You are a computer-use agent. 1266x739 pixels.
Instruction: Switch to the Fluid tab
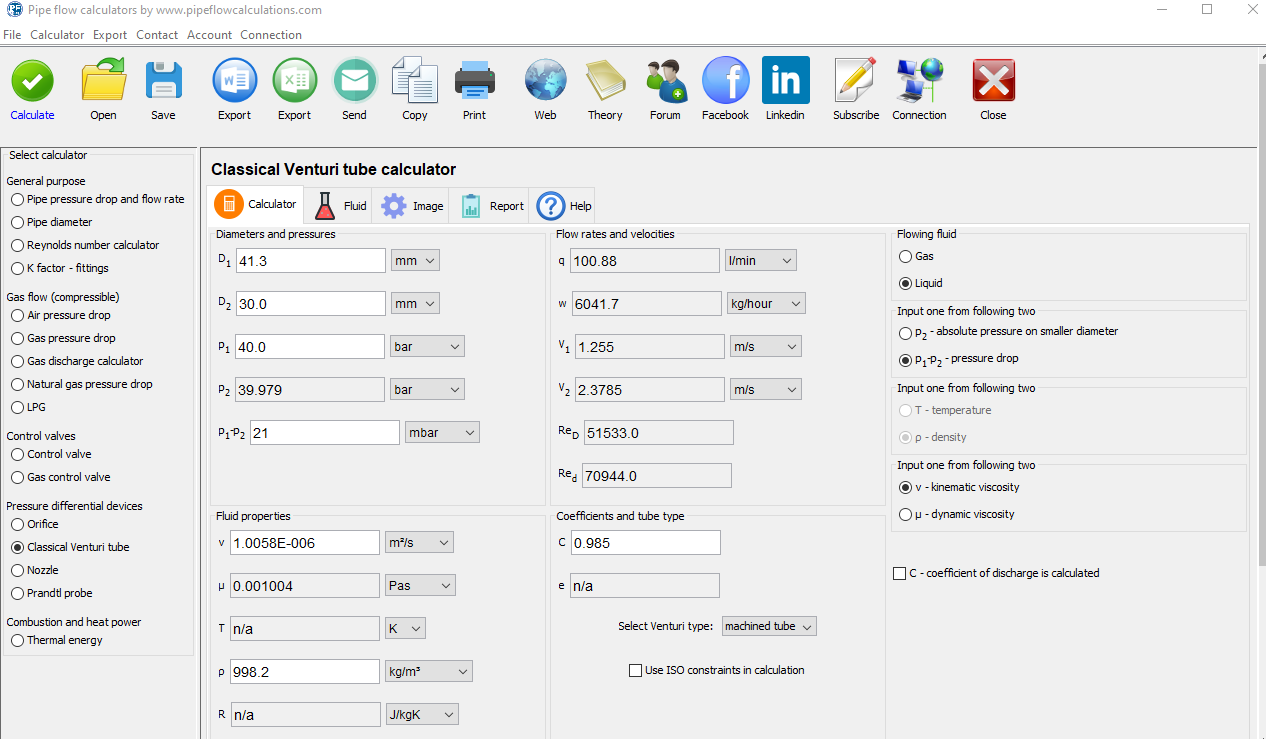[x=341, y=206]
